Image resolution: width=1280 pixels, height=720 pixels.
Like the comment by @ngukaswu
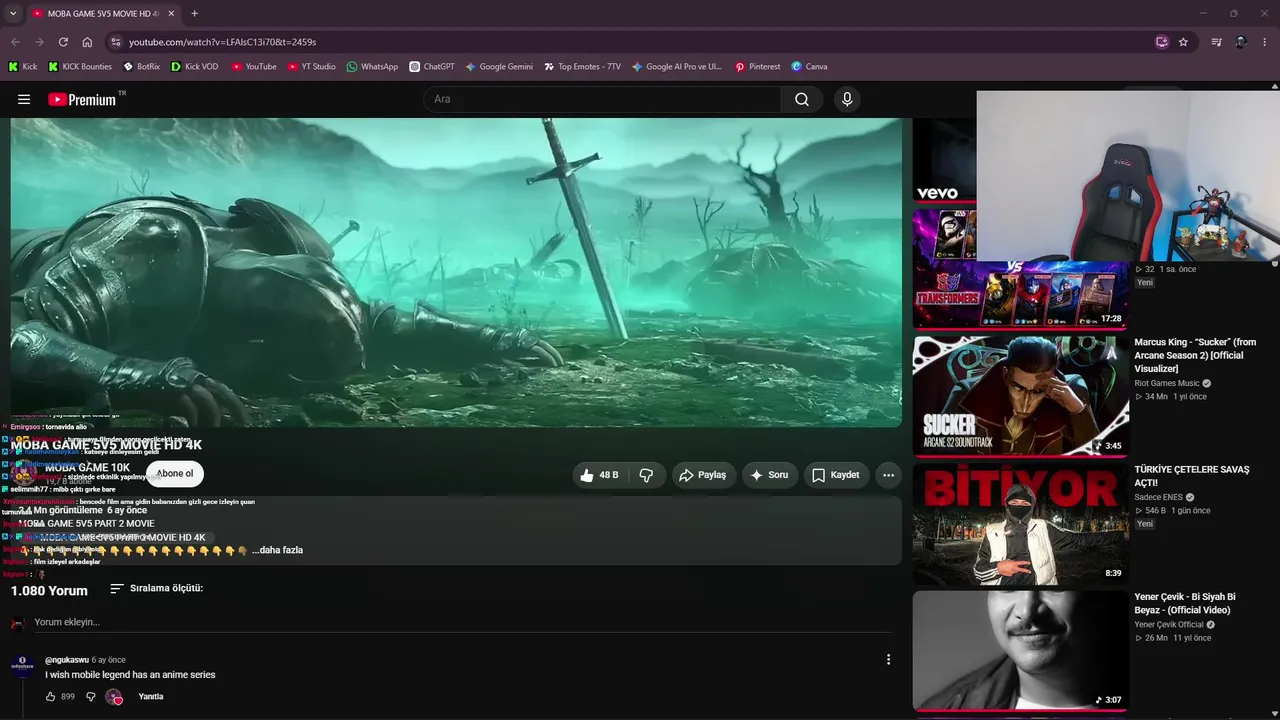[x=50, y=696]
